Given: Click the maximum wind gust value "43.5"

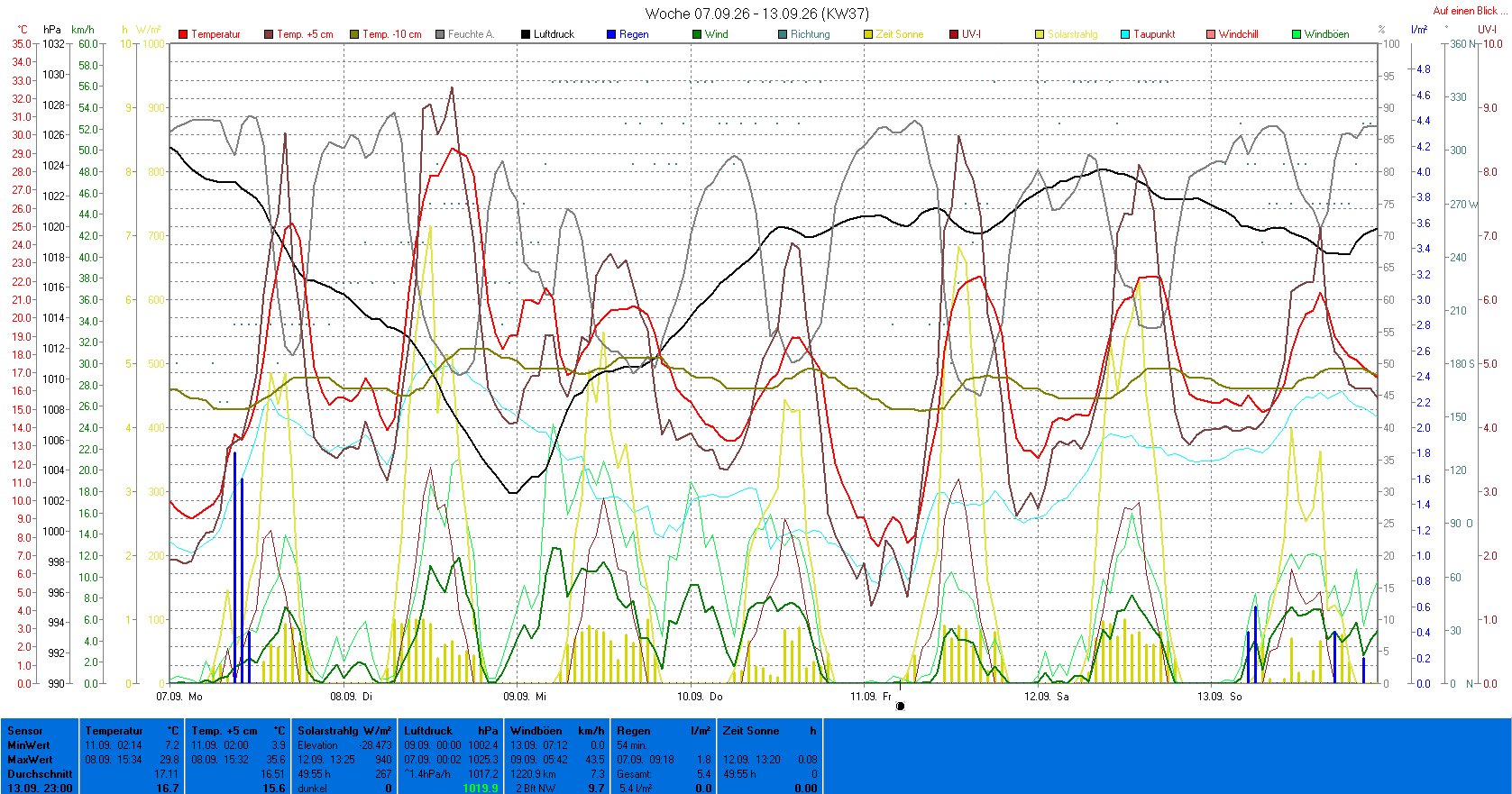Looking at the screenshot, I should 594,760.
